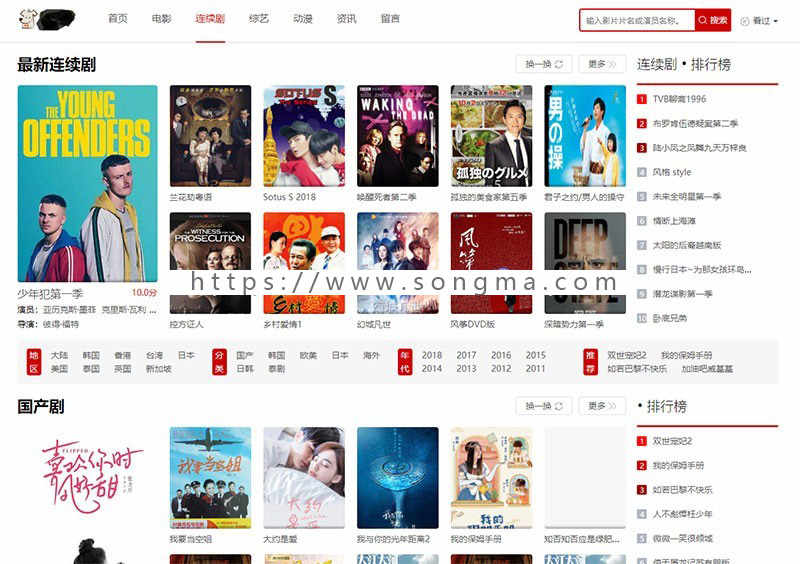800x564 pixels.
Task: Open rank 6 item 情断上海滩
Action: pyautogui.click(x=674, y=221)
